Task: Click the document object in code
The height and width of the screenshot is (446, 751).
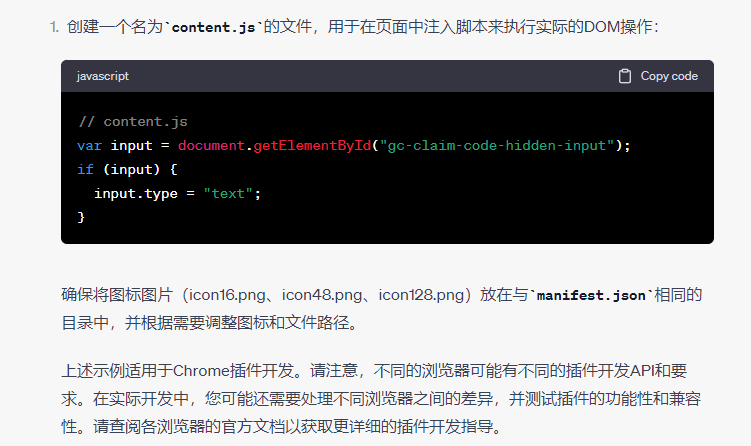Action: point(211,146)
